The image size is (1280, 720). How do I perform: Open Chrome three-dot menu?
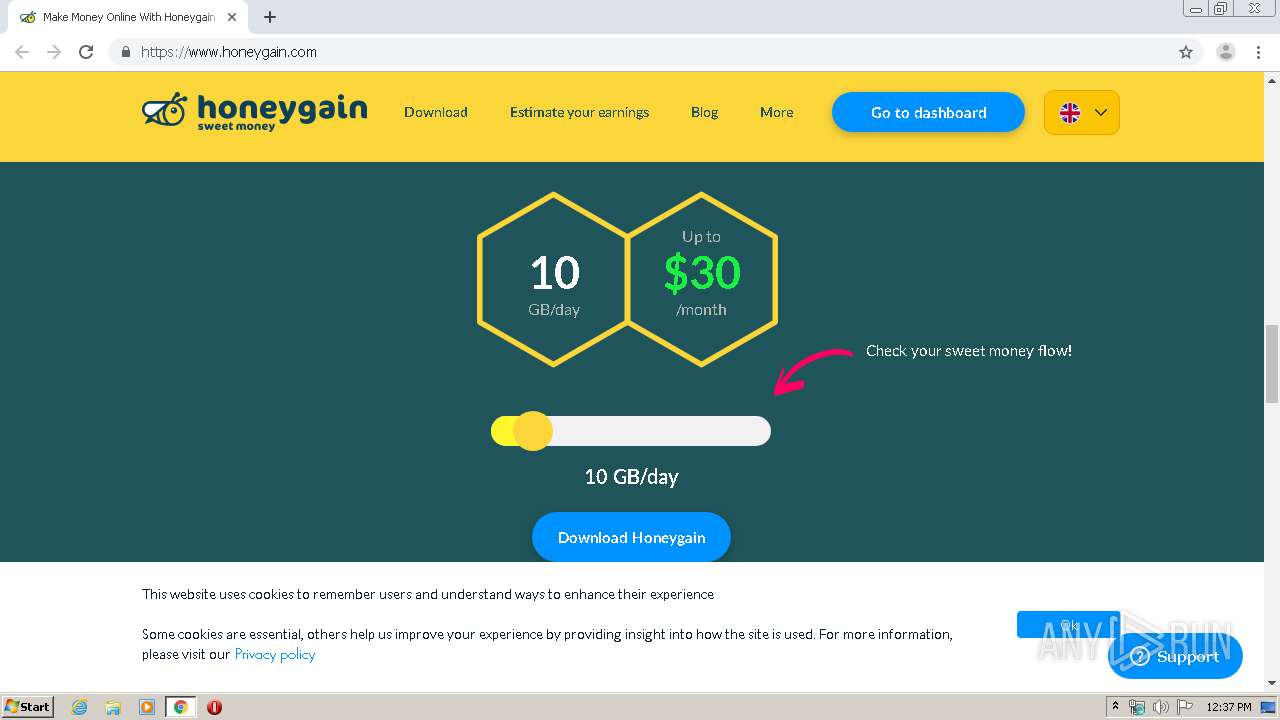point(1258,52)
